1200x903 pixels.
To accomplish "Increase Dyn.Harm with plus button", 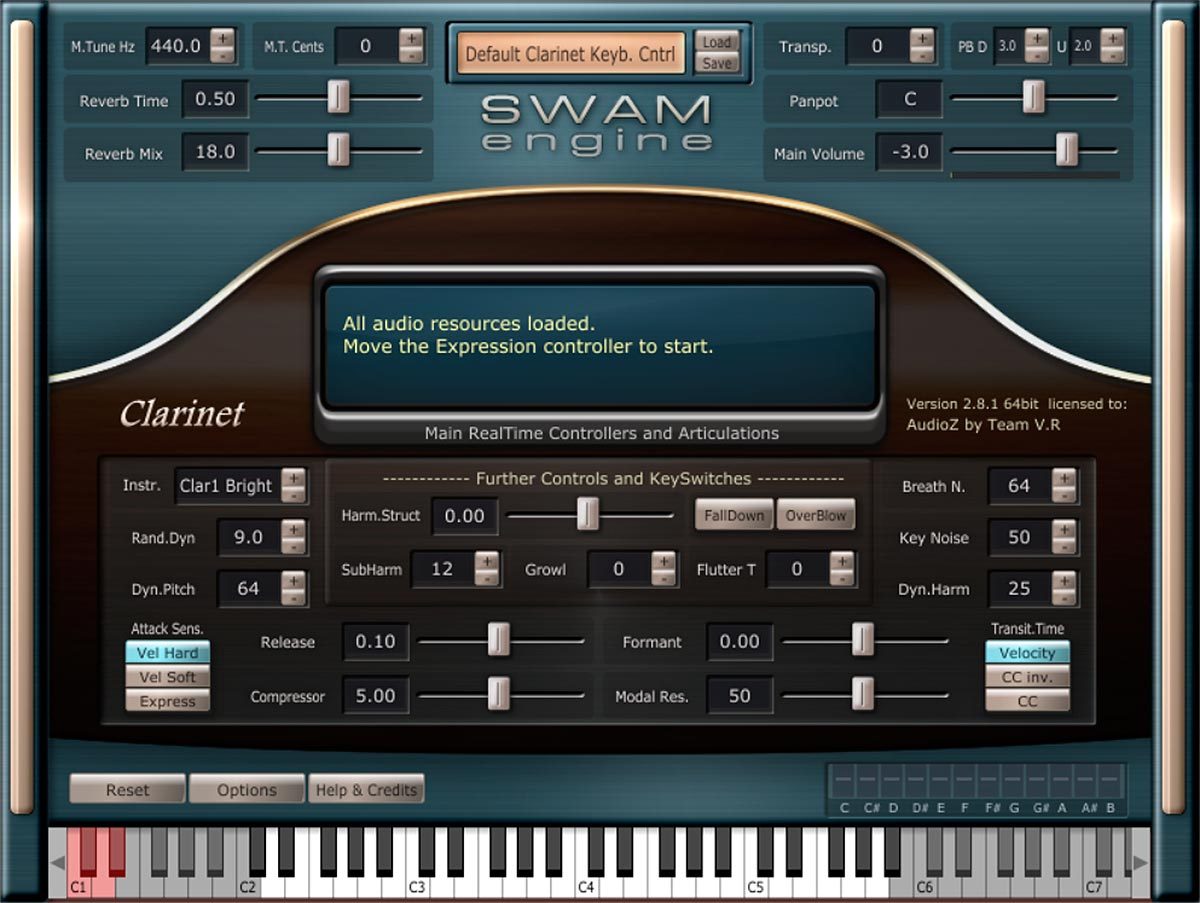I will tap(1064, 581).
